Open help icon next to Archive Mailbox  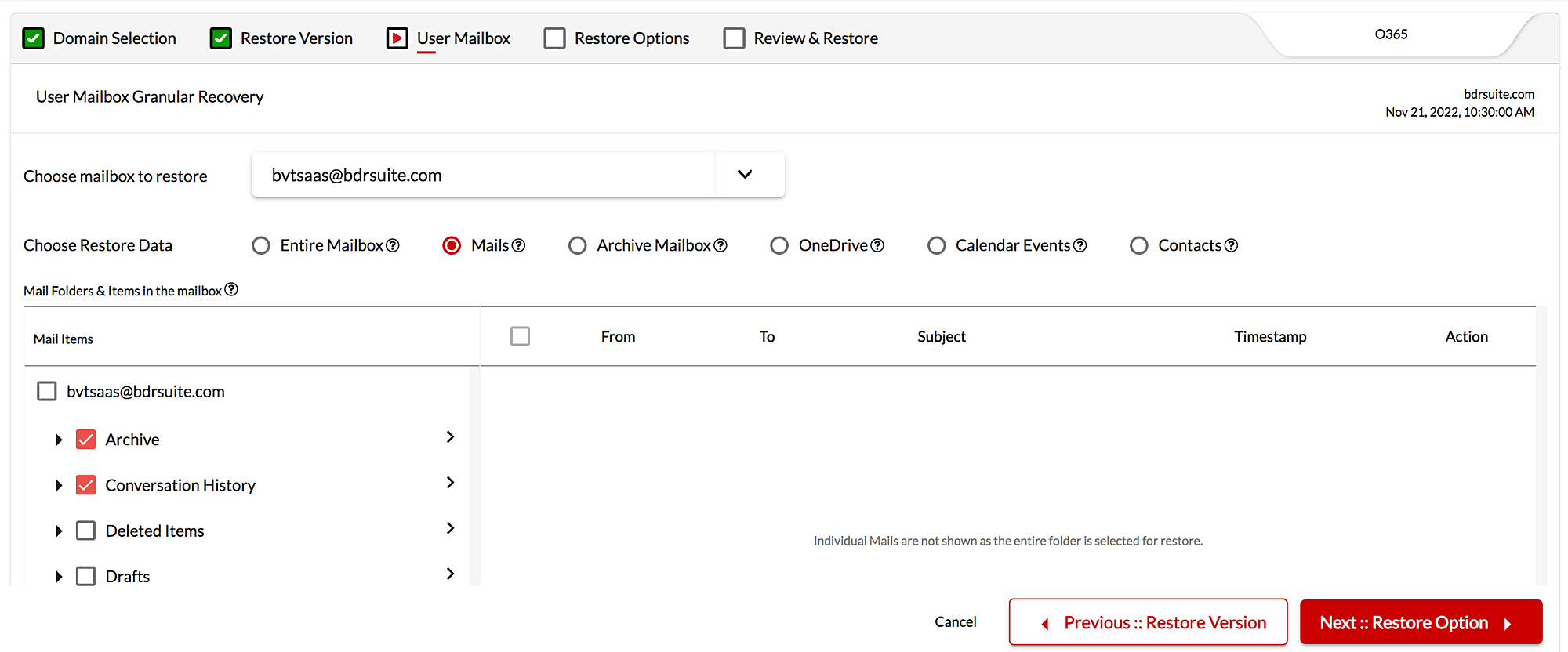pyautogui.click(x=720, y=245)
